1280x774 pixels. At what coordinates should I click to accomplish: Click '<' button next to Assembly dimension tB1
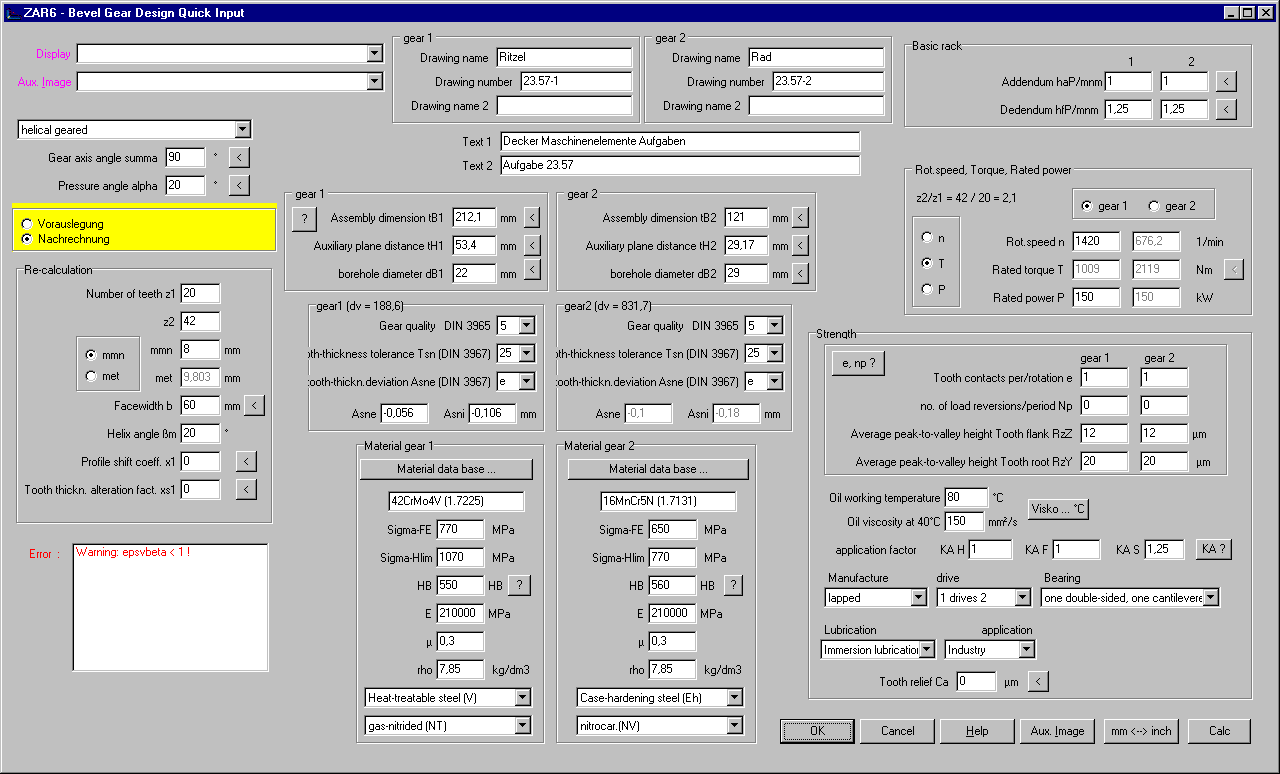[532, 217]
